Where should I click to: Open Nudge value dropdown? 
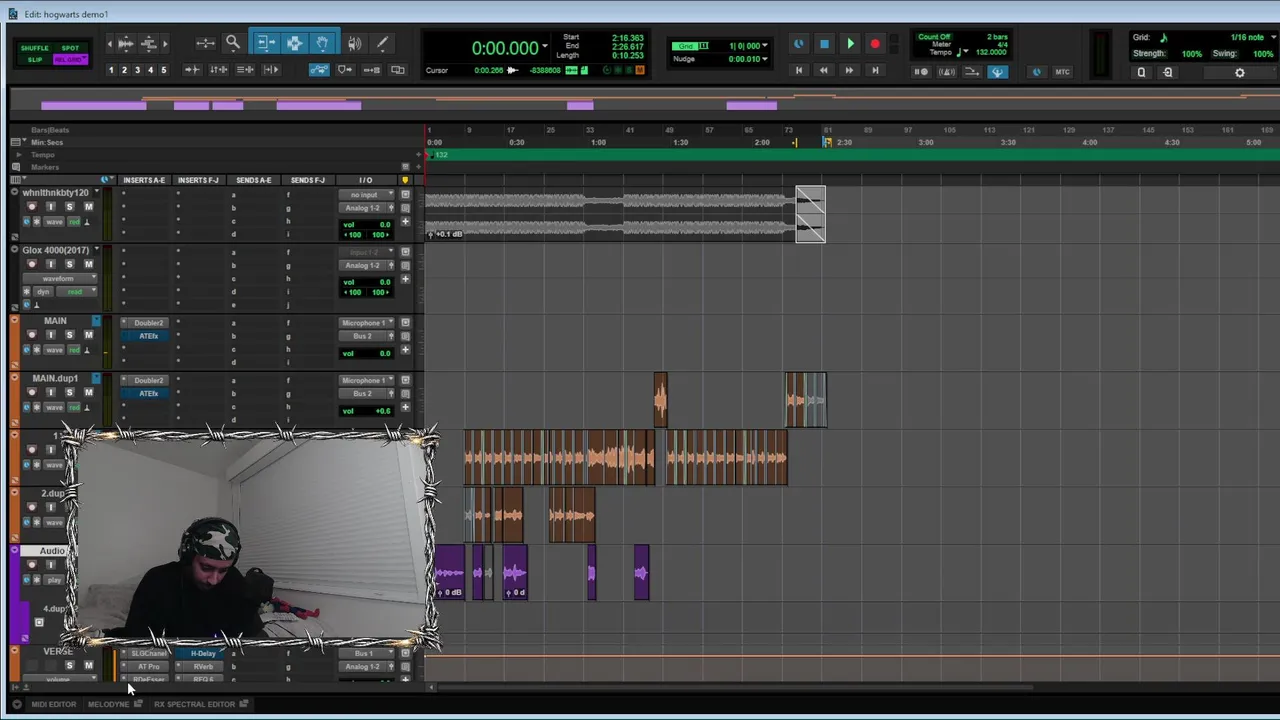point(765,59)
